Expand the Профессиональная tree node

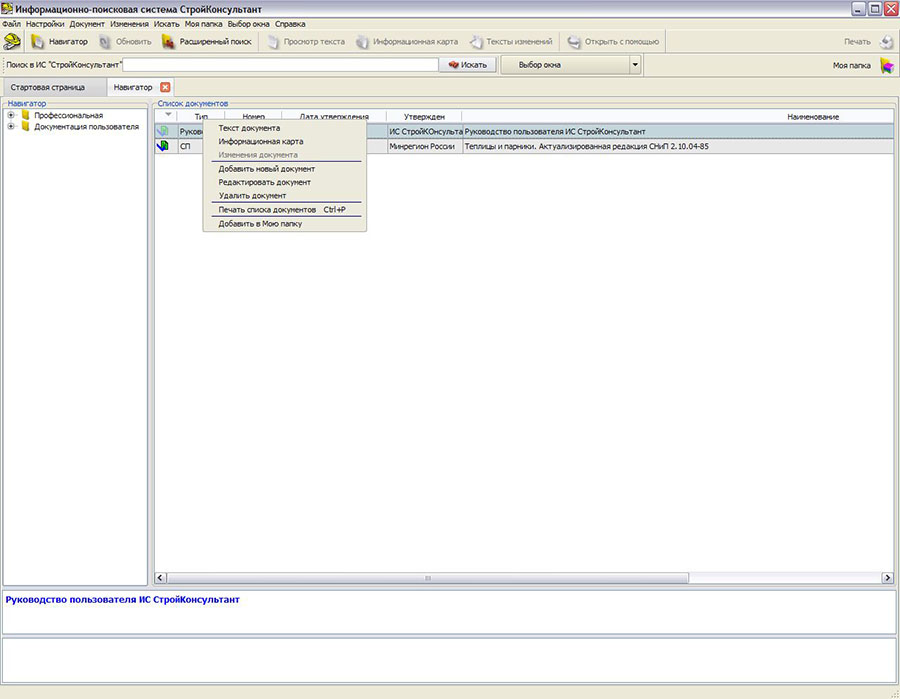[11, 115]
